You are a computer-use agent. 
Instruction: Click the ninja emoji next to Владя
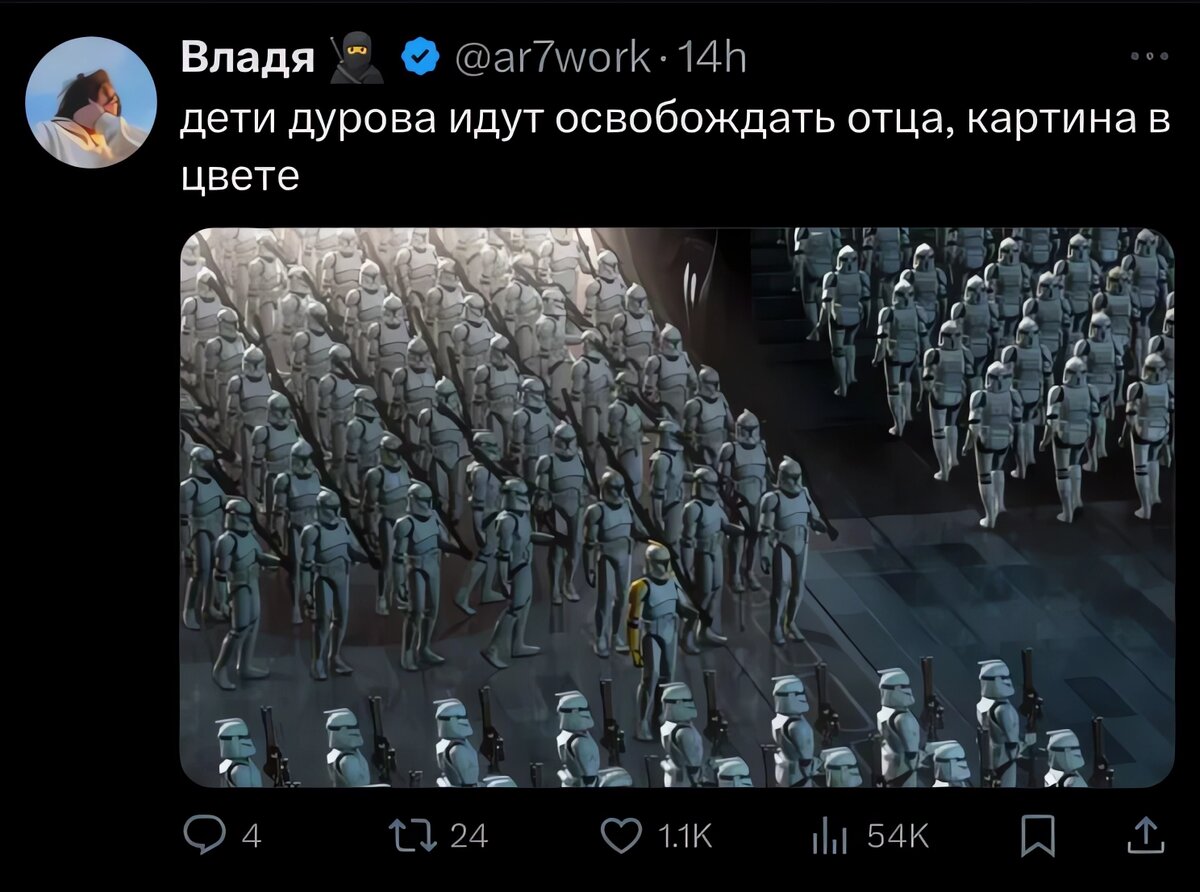(x=356, y=58)
